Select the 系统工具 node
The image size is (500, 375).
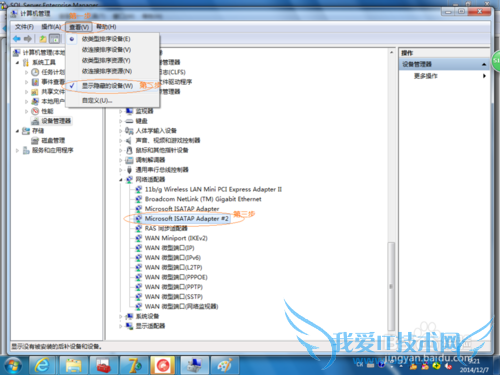coord(44,62)
